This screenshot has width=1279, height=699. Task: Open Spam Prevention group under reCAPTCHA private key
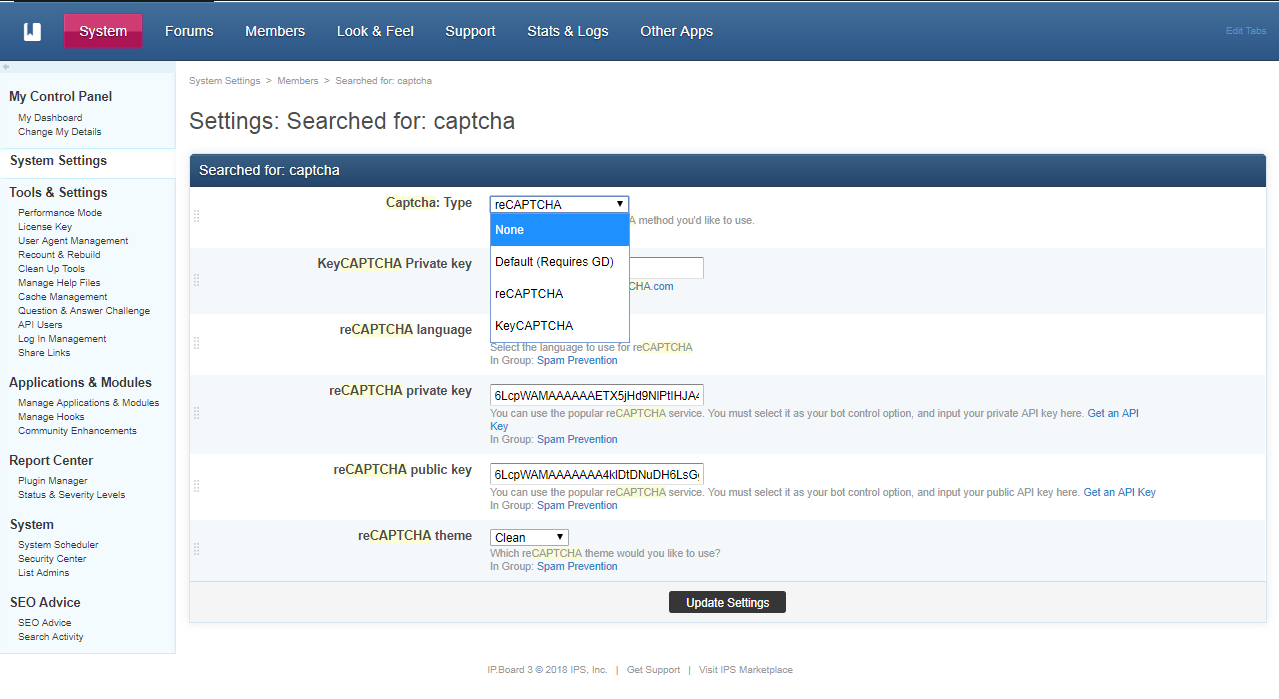point(577,439)
